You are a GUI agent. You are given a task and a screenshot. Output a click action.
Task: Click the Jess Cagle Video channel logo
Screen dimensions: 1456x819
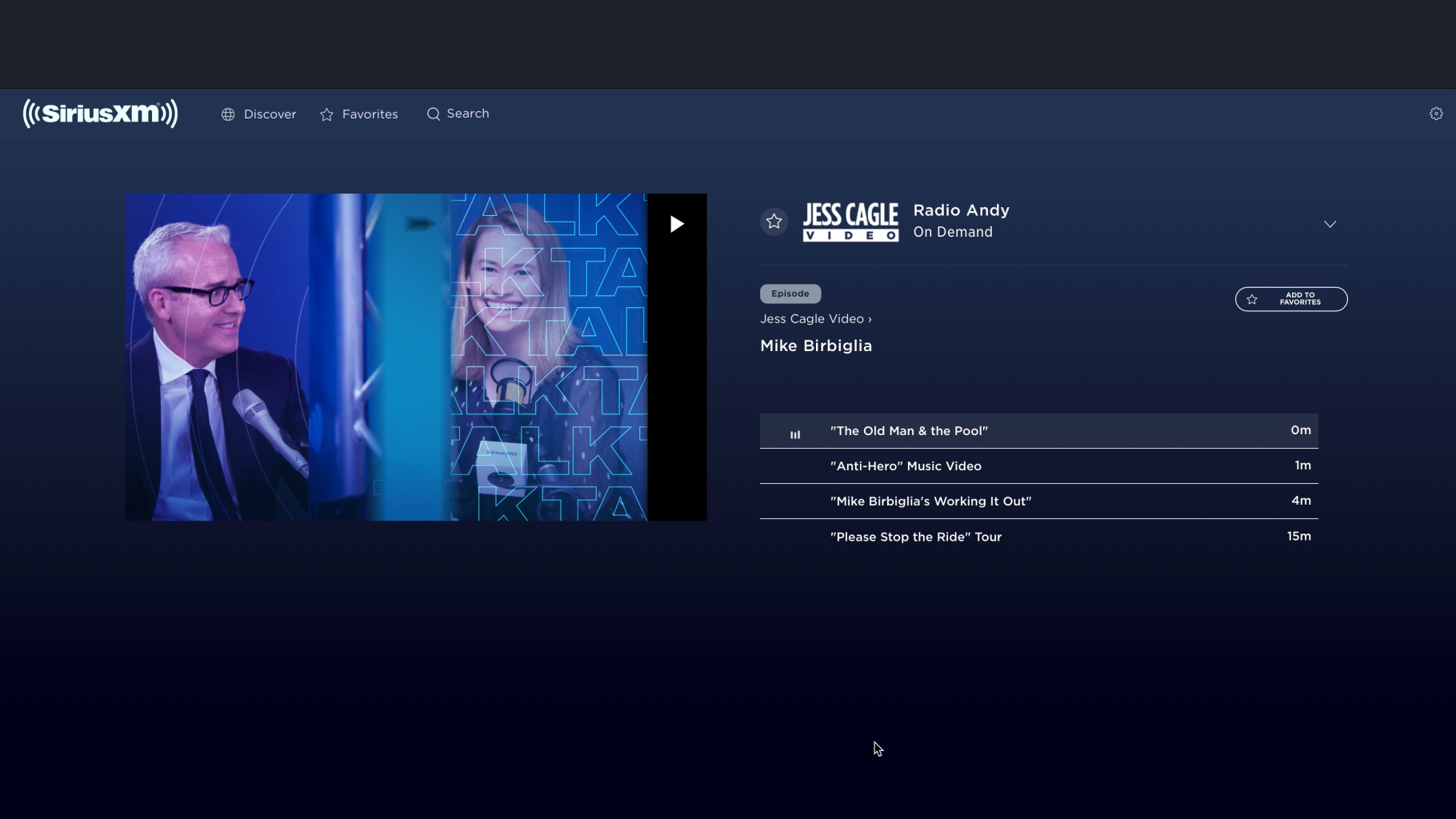point(850,222)
